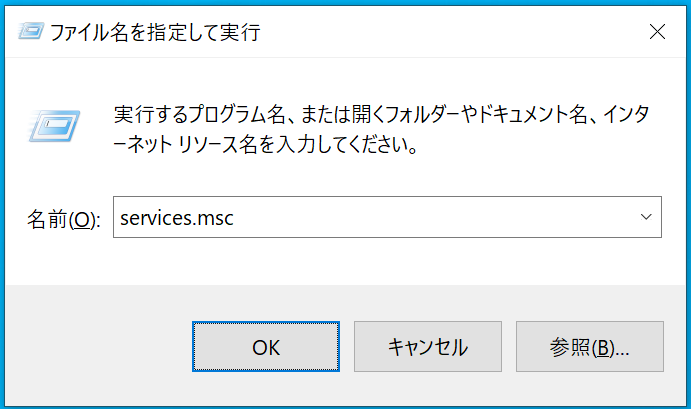This screenshot has height=409, width=691.
Task: Click description line starting 実行するプログラム名
Action: pyautogui.click(x=382, y=114)
